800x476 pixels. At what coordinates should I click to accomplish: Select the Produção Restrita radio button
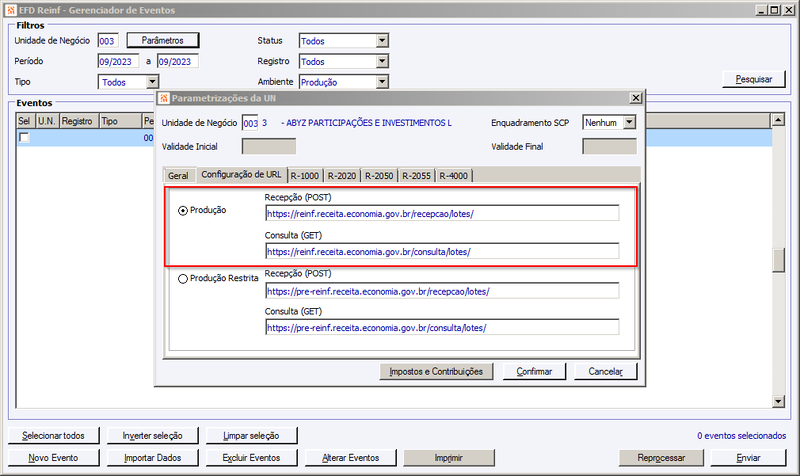click(183, 279)
